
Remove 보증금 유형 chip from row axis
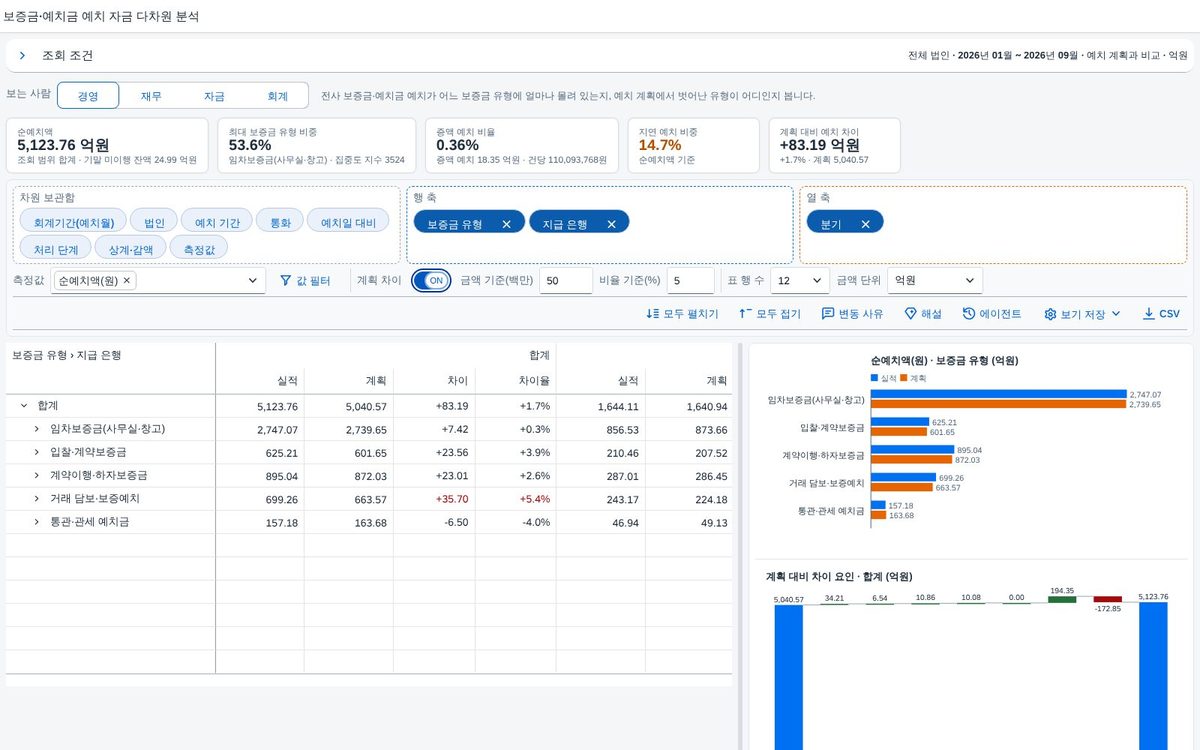506,224
